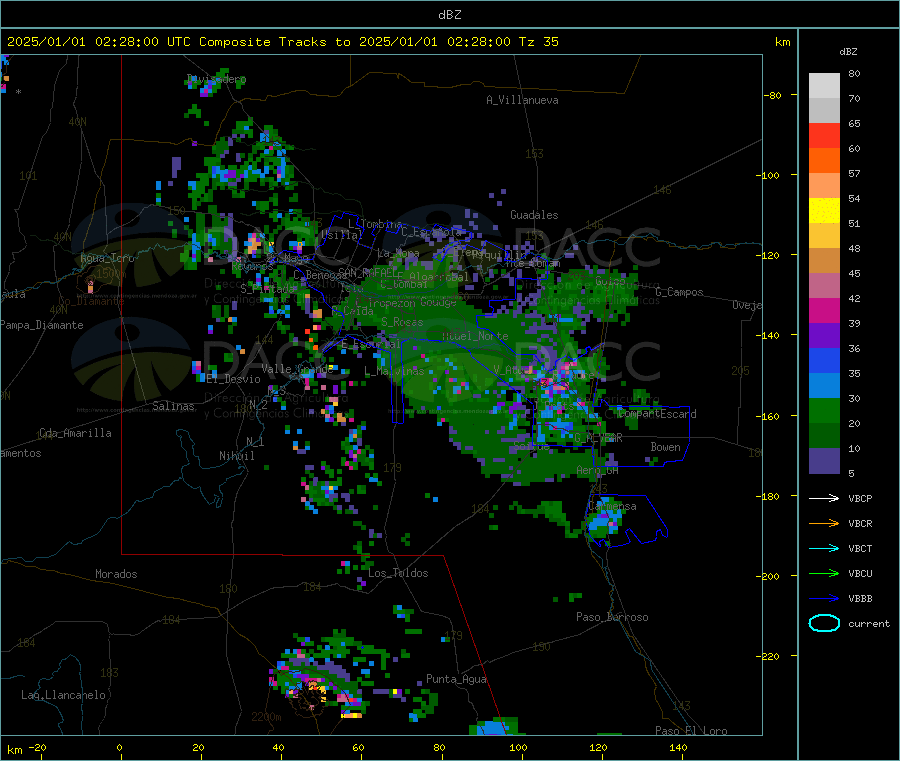Image resolution: width=900 pixels, height=761 pixels.
Task: Click the 'Guadales' map label
Action: tap(534, 215)
